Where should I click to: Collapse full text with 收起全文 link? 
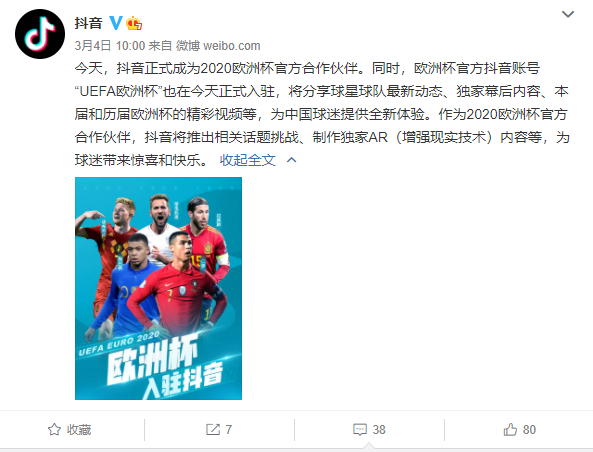[x=248, y=160]
